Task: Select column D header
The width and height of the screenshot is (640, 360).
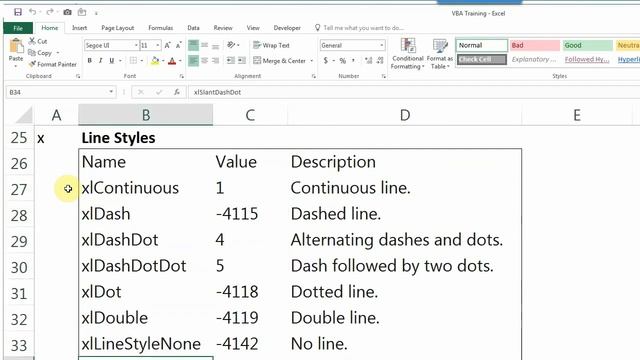Action: click(404, 115)
